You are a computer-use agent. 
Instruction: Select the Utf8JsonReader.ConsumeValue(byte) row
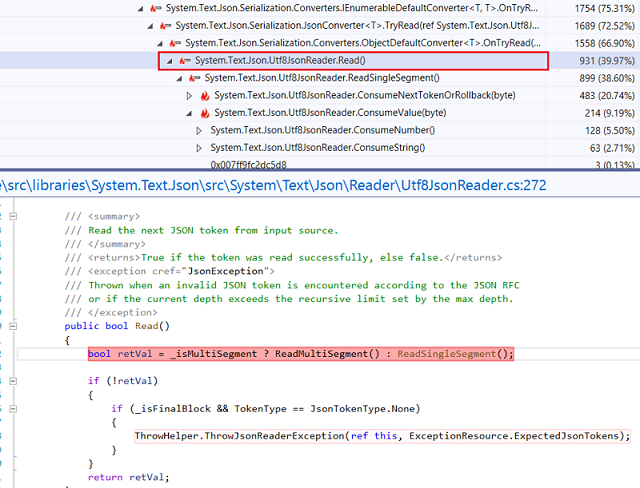tap(320, 113)
